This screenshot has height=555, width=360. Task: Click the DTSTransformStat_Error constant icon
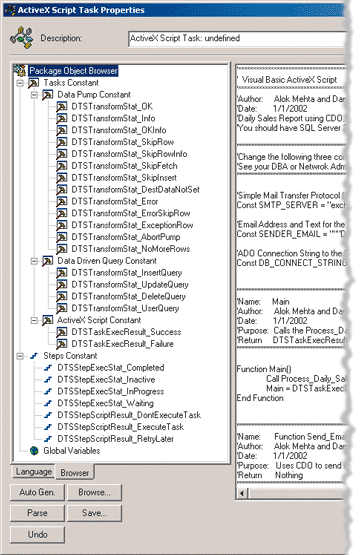62,201
